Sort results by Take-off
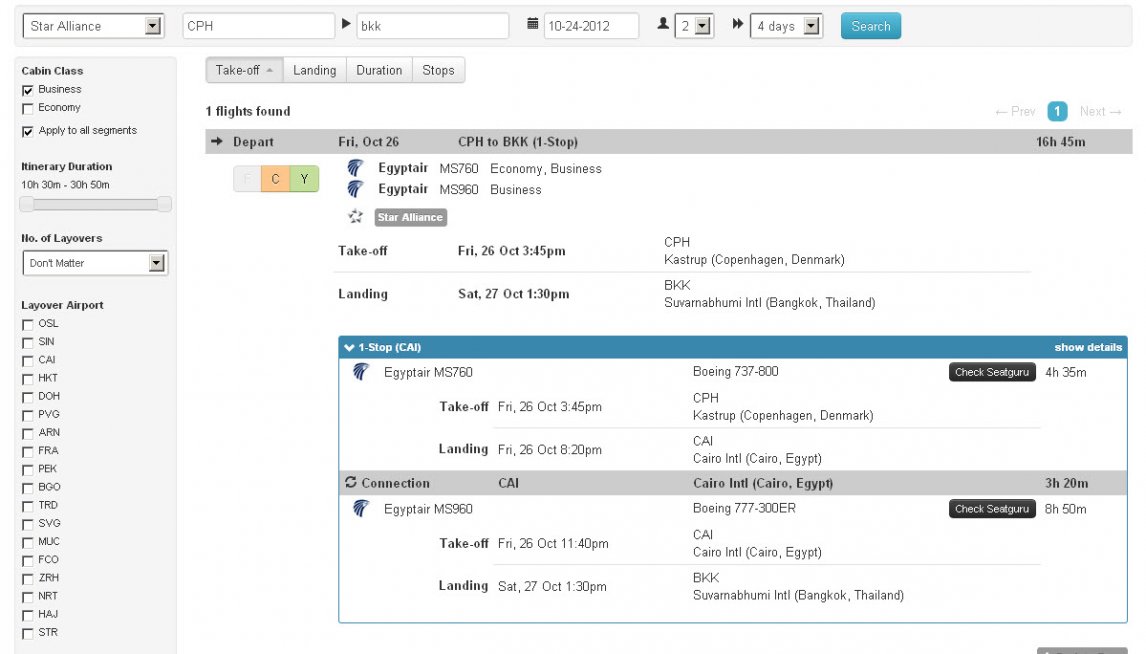The height and width of the screenshot is (654, 1146). 244,70
